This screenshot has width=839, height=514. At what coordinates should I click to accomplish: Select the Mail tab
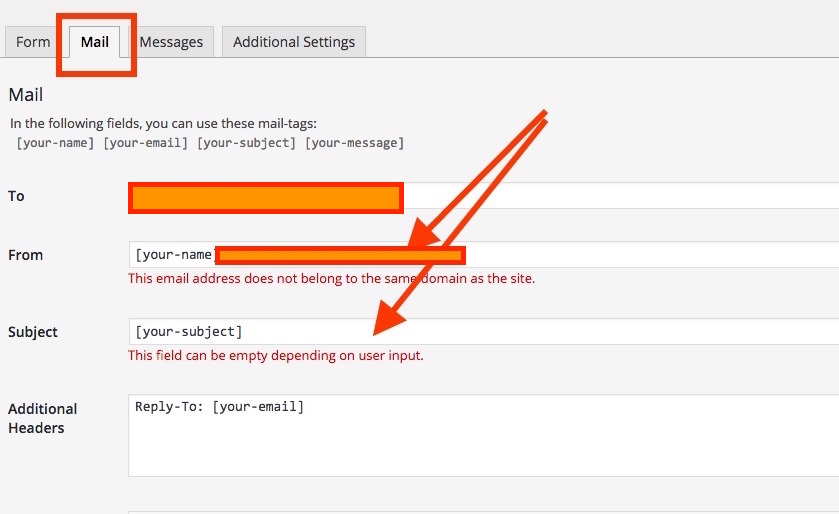[95, 42]
